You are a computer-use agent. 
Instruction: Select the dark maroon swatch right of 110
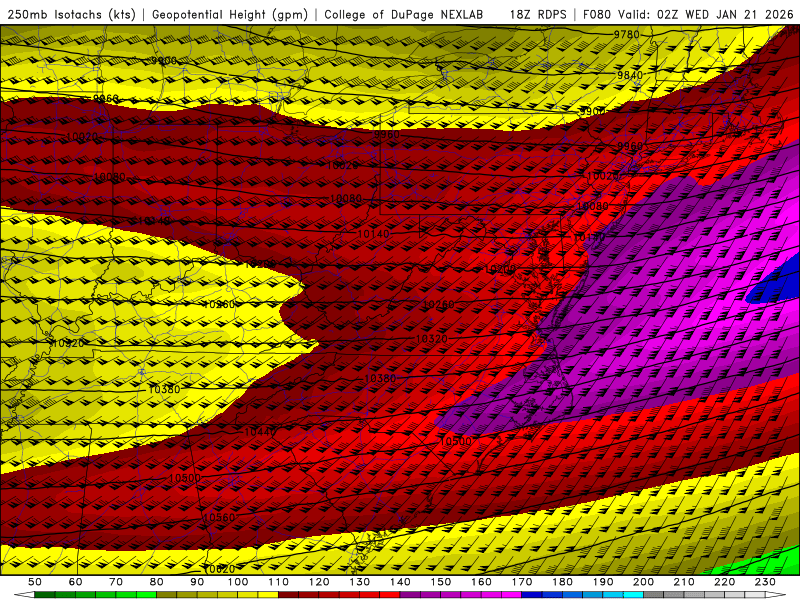pyautogui.click(x=288, y=595)
